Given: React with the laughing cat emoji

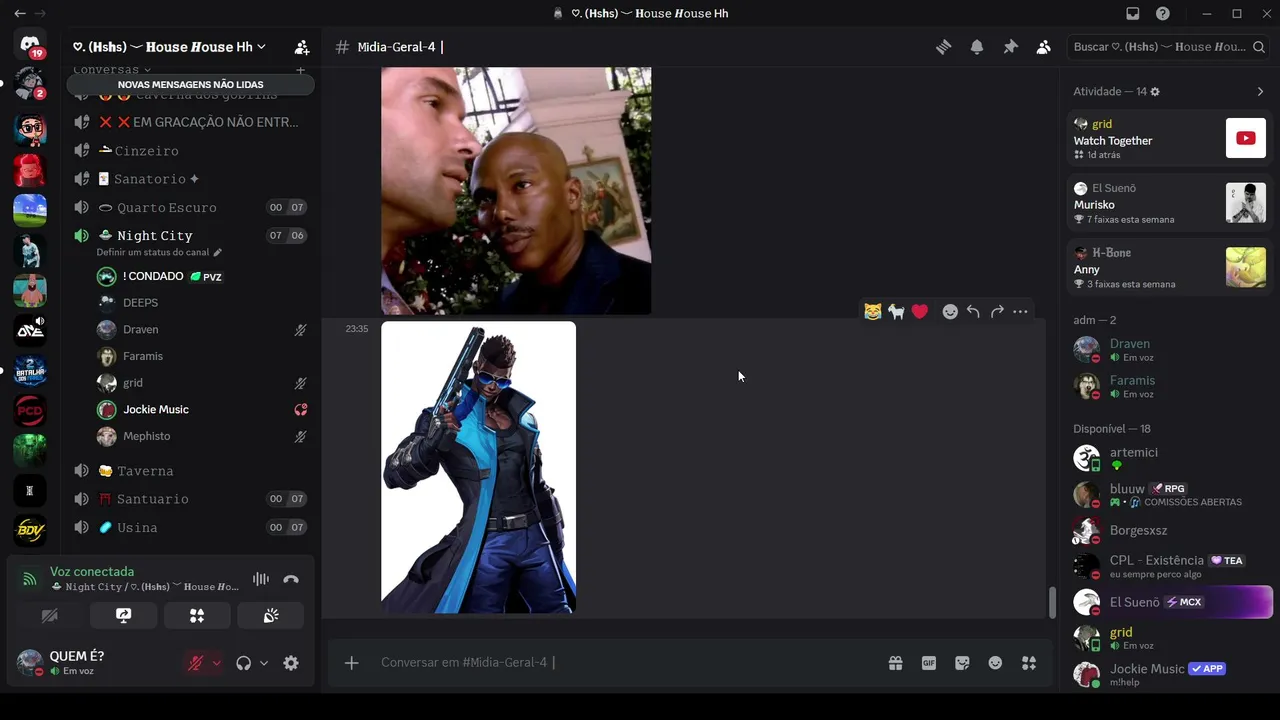Looking at the screenshot, I should [873, 312].
